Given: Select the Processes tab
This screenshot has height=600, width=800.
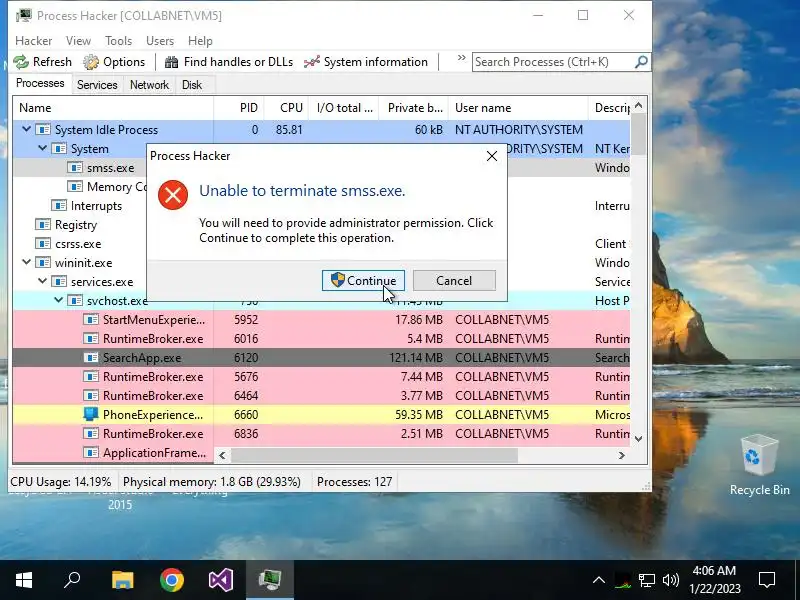Looking at the screenshot, I should click(40, 83).
